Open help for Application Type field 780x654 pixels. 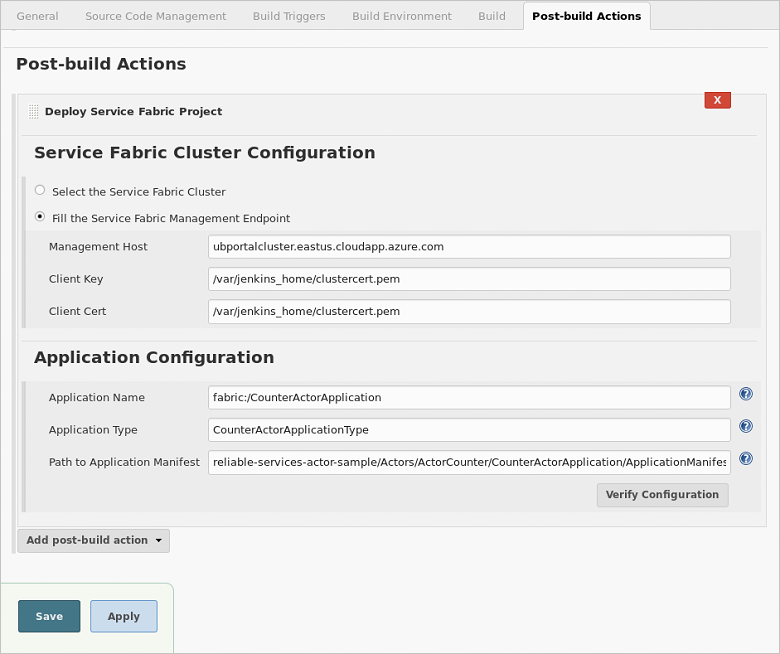point(745,426)
